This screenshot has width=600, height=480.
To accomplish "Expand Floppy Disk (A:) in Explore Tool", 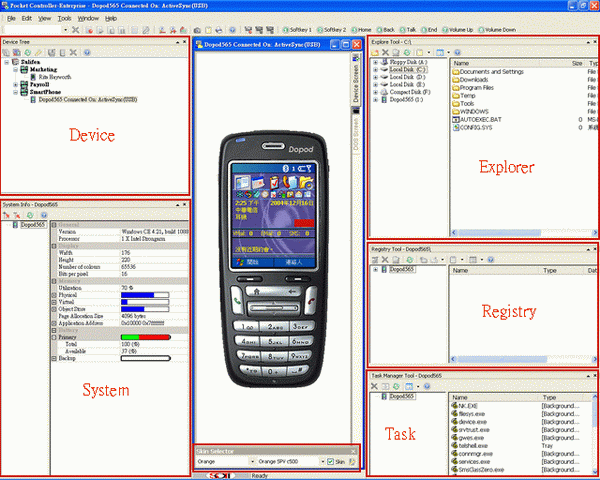I will tap(375, 62).
